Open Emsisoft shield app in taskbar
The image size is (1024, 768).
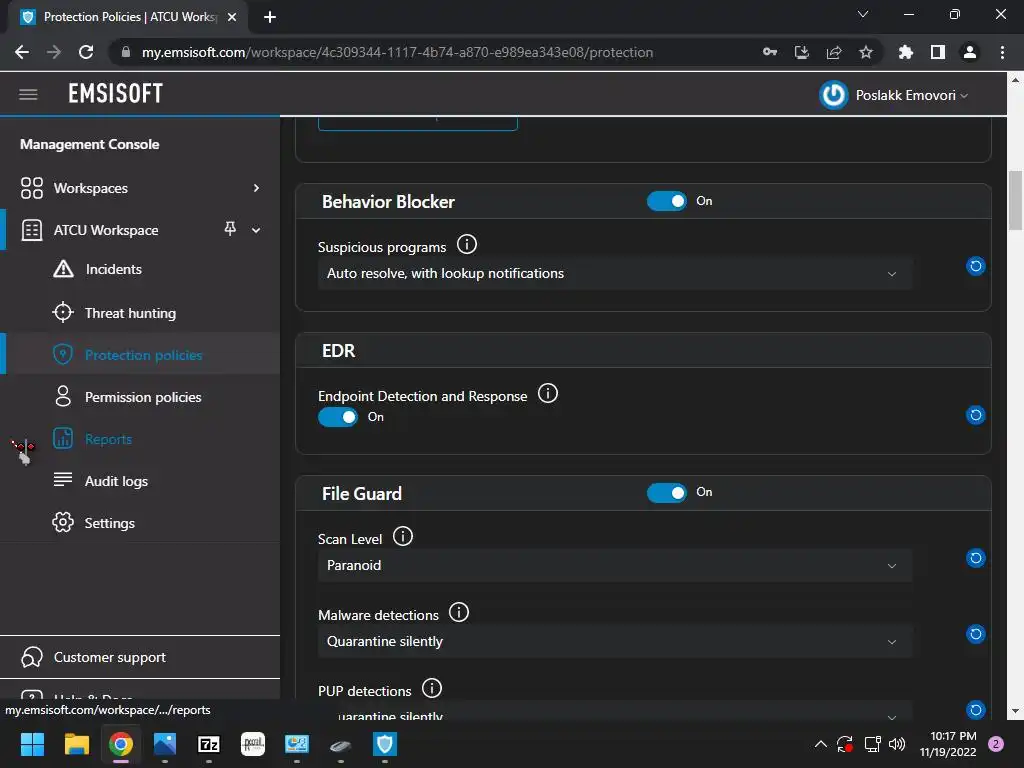coord(385,744)
